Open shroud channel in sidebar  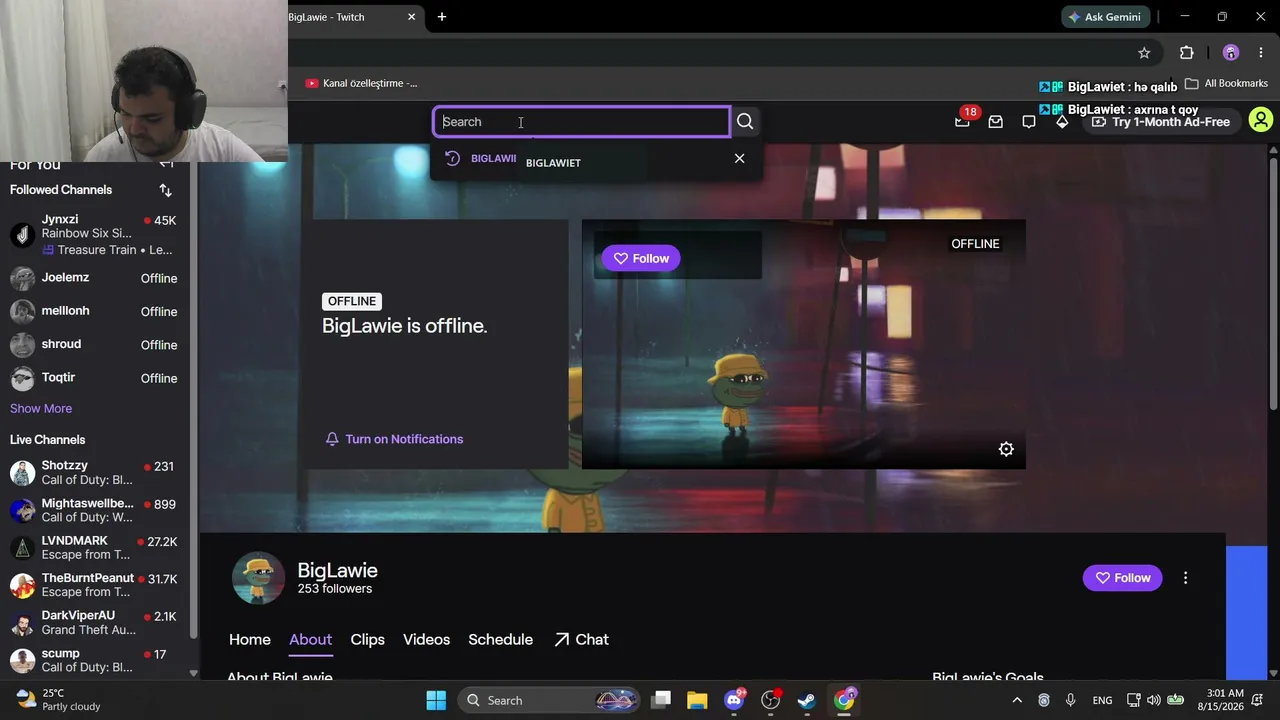coord(94,344)
